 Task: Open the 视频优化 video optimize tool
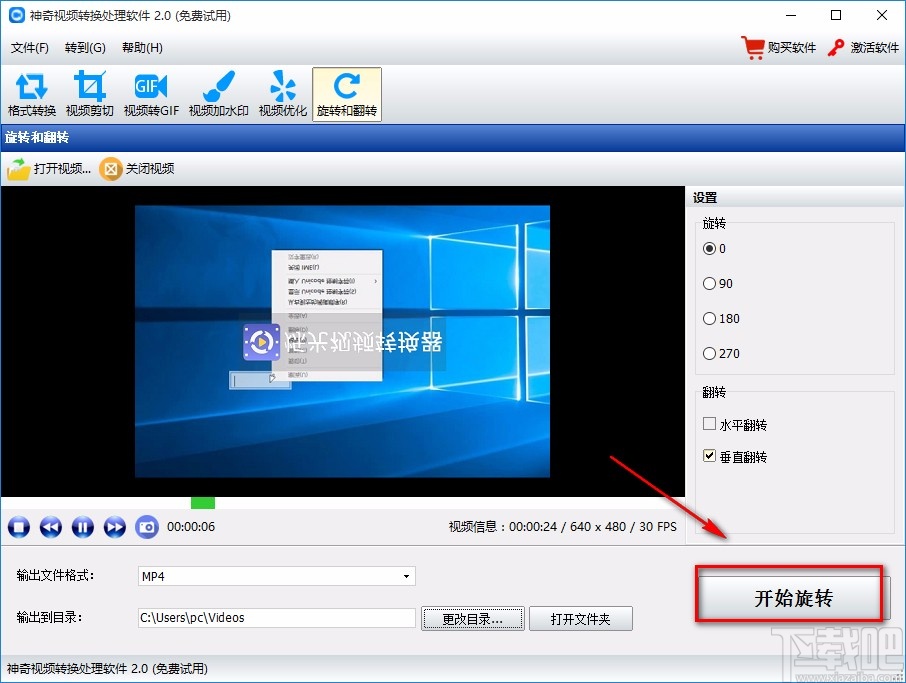[x=283, y=94]
